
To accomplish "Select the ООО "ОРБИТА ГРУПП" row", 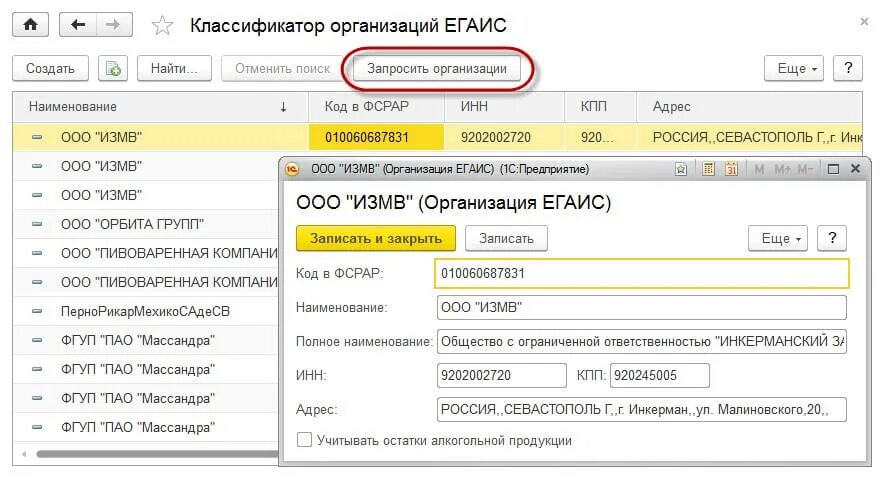I will click(x=146, y=224).
